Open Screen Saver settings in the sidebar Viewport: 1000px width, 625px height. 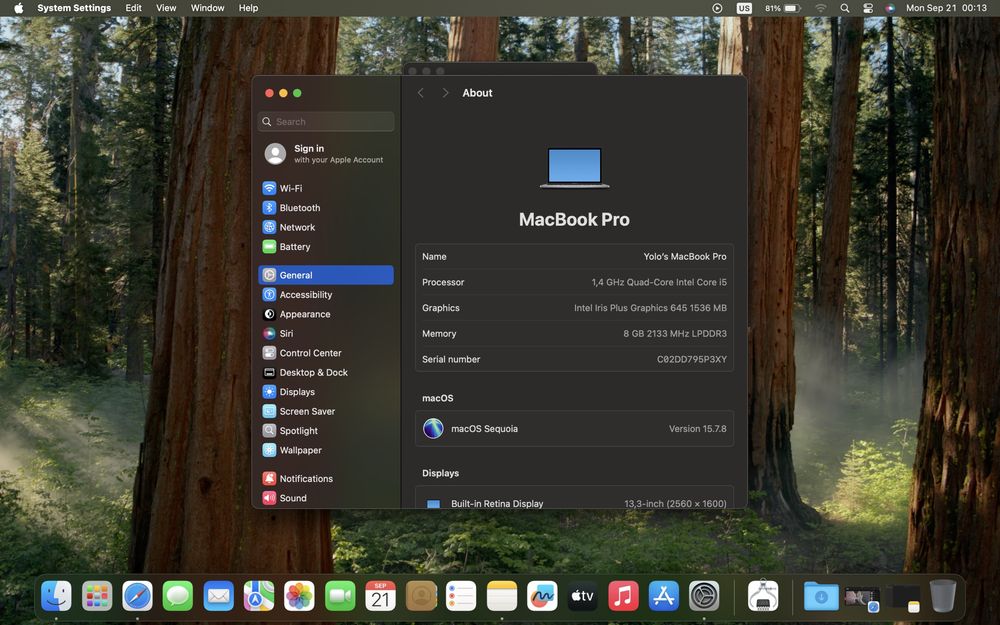tap(326, 411)
